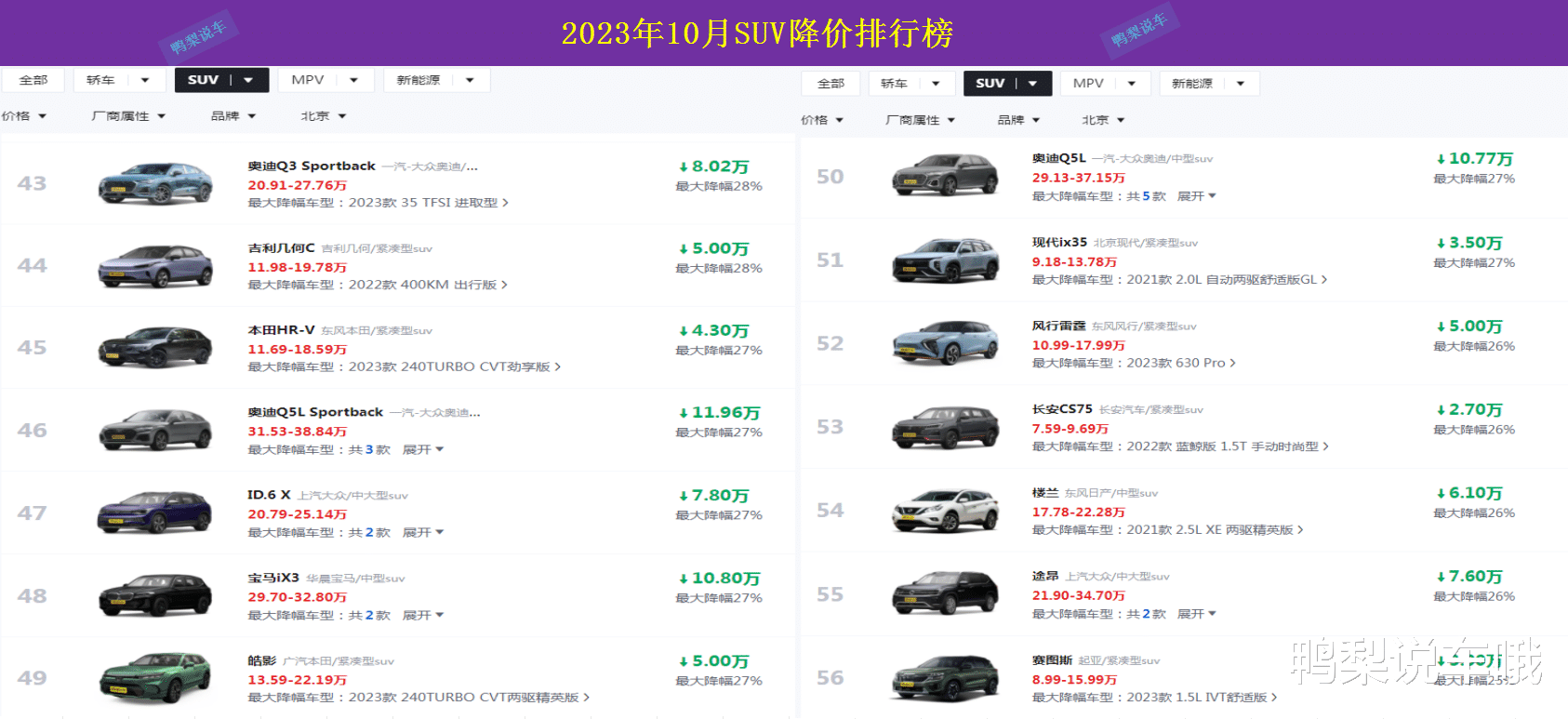Expand variants list for 途昂
Screen dimensions: 1568x719
tap(1196, 614)
